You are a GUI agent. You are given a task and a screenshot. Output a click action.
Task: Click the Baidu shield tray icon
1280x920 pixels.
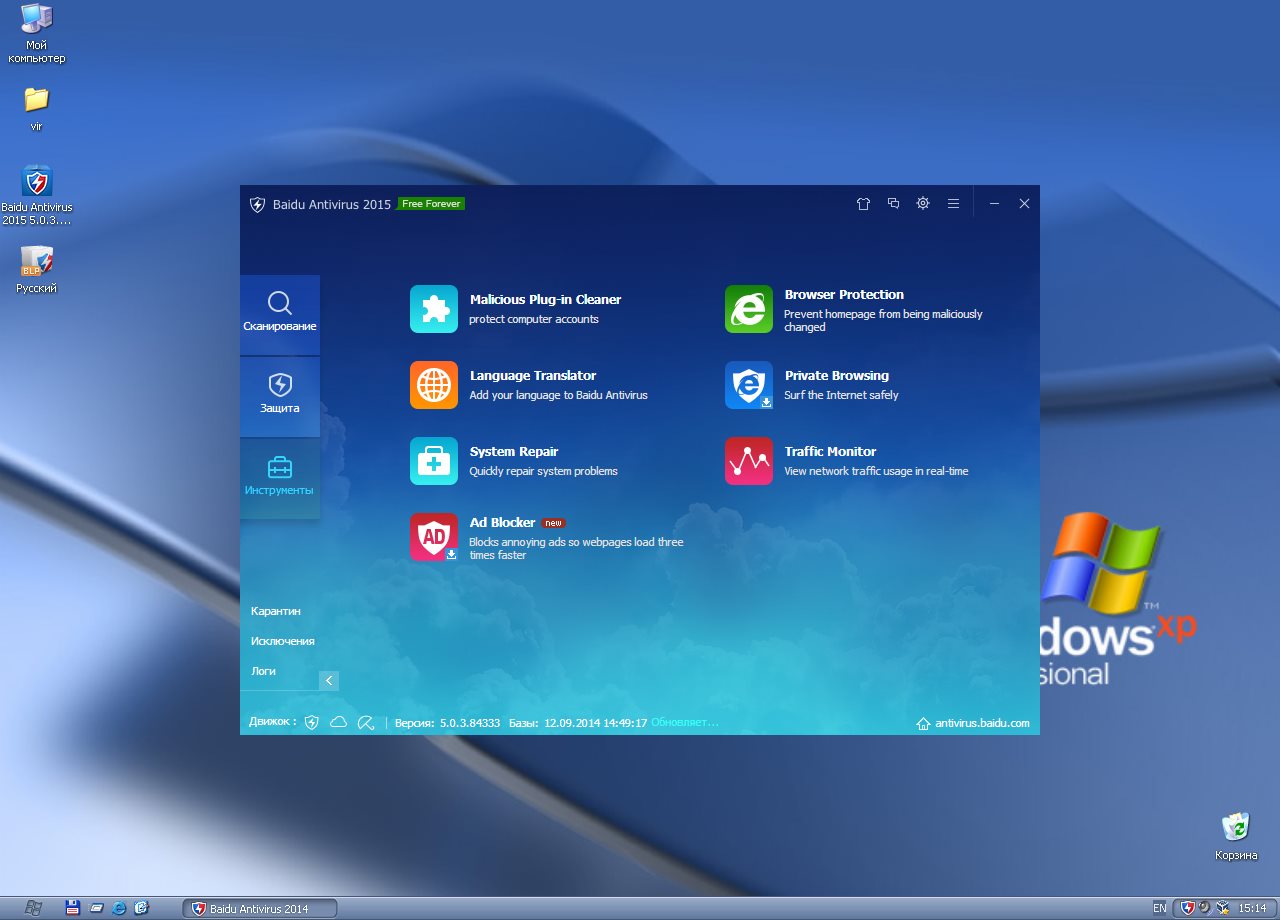click(x=1188, y=908)
